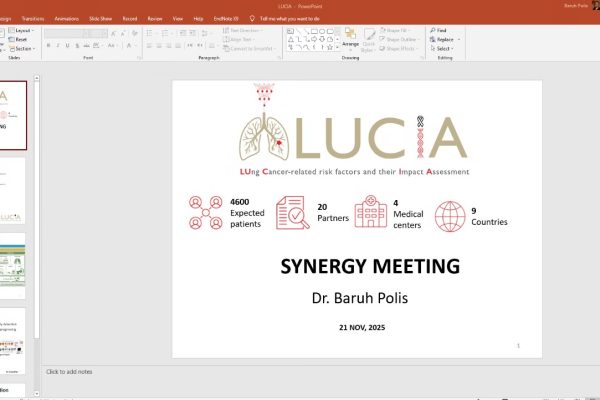
Task: Click the SYNERGY MEETING title text
Action: [x=370, y=266]
